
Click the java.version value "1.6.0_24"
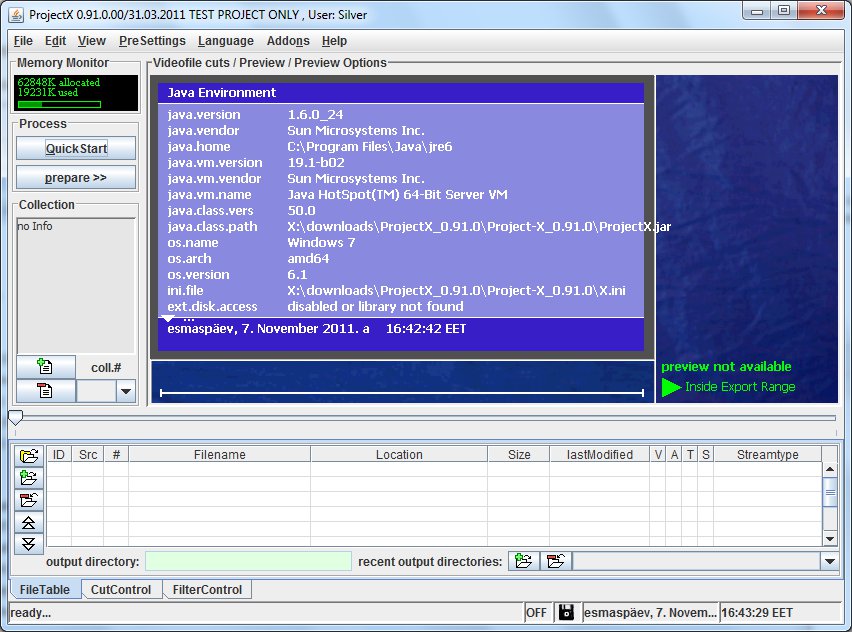[x=315, y=115]
